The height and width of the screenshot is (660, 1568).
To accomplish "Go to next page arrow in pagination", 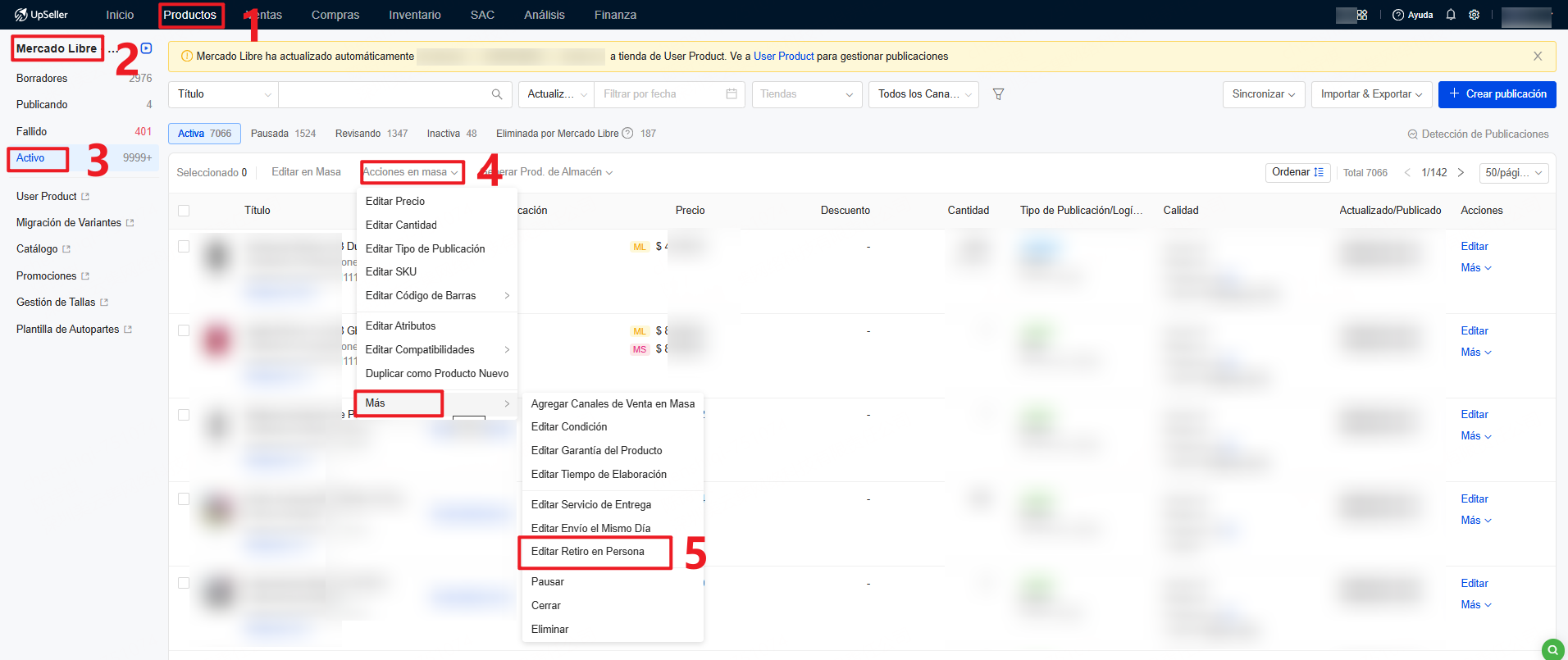I will pos(1461,172).
